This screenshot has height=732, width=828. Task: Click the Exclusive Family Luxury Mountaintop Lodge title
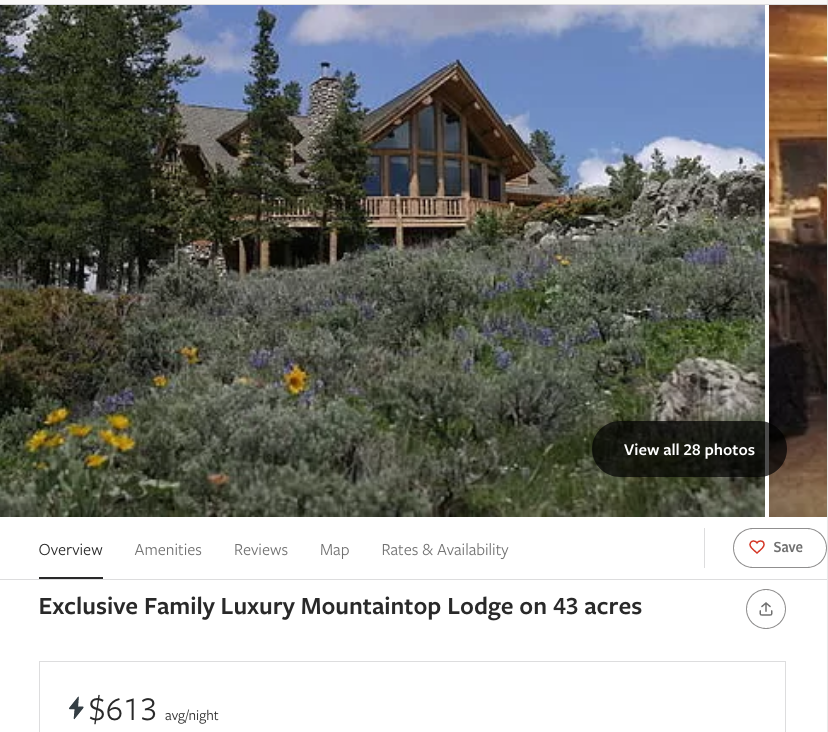[x=340, y=606]
